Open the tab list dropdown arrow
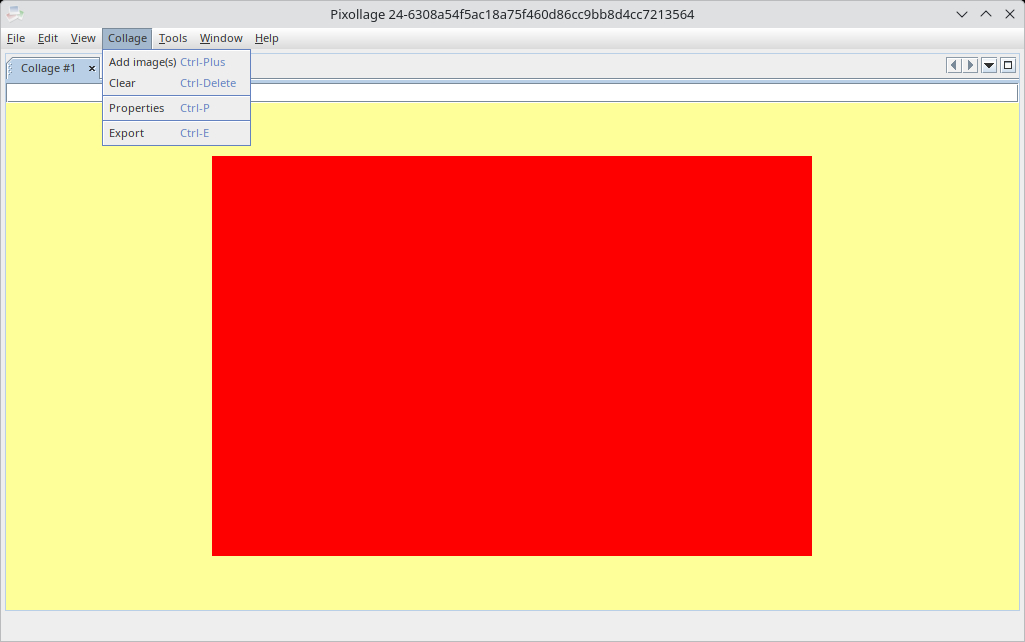Screen dimensions: 1025x642 [989, 66]
